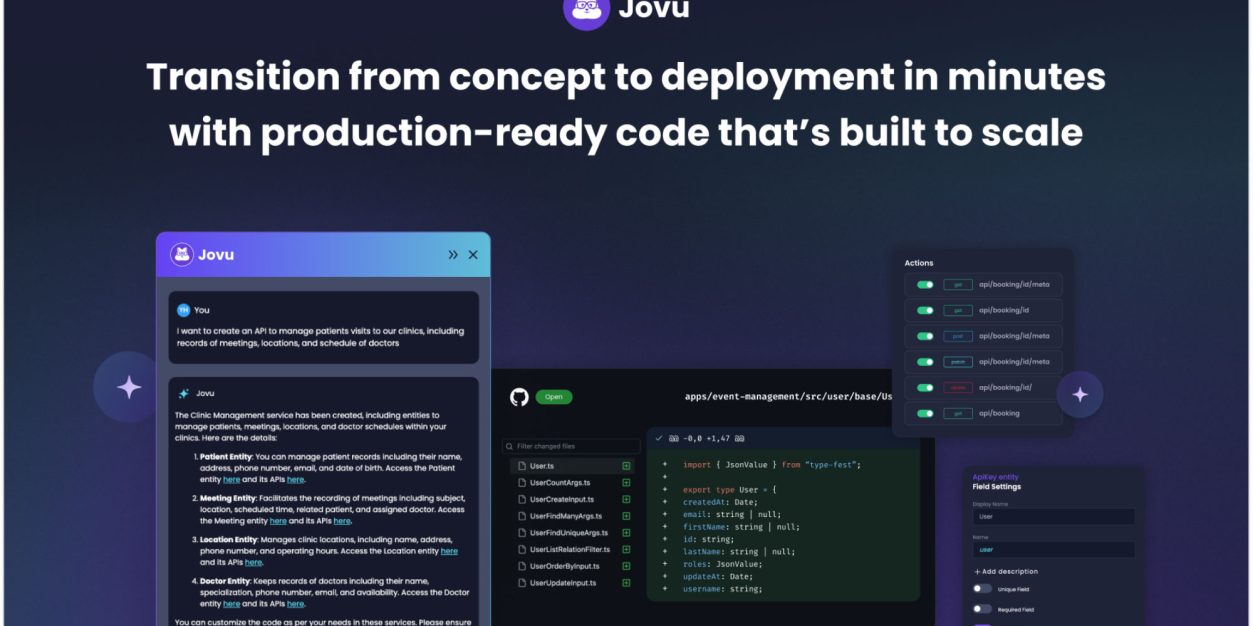
Task: Click the green Open status button
Action: [554, 397]
